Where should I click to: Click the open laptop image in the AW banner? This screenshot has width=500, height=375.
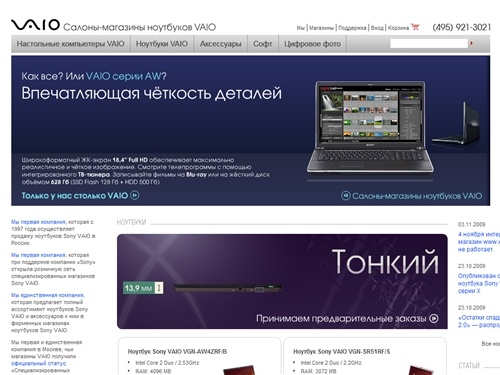[370, 127]
